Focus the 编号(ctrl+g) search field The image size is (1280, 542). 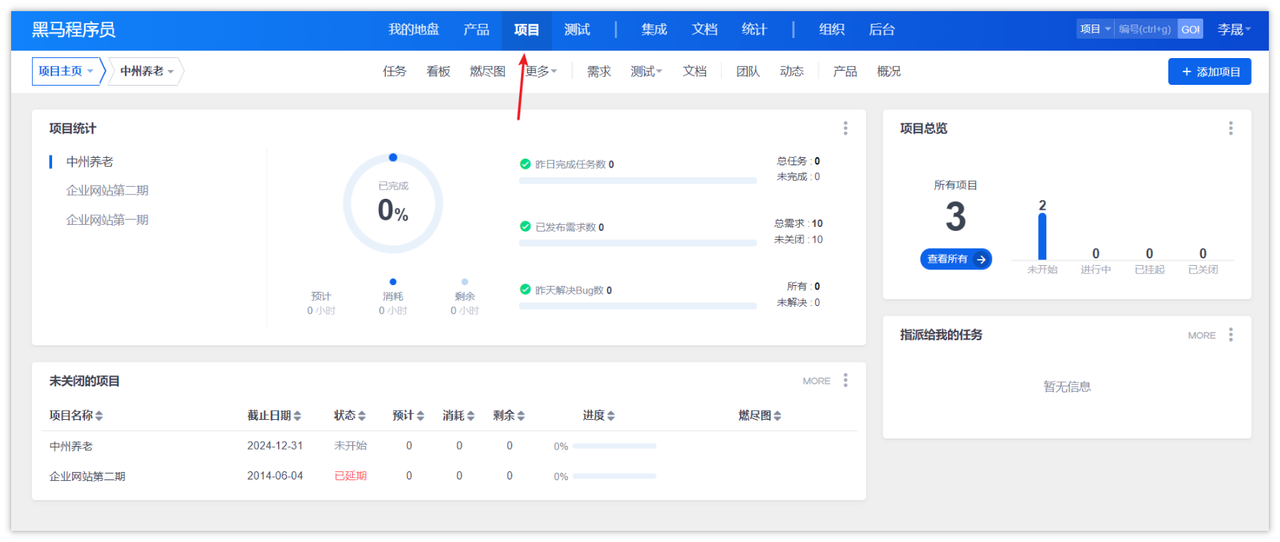pos(1146,29)
